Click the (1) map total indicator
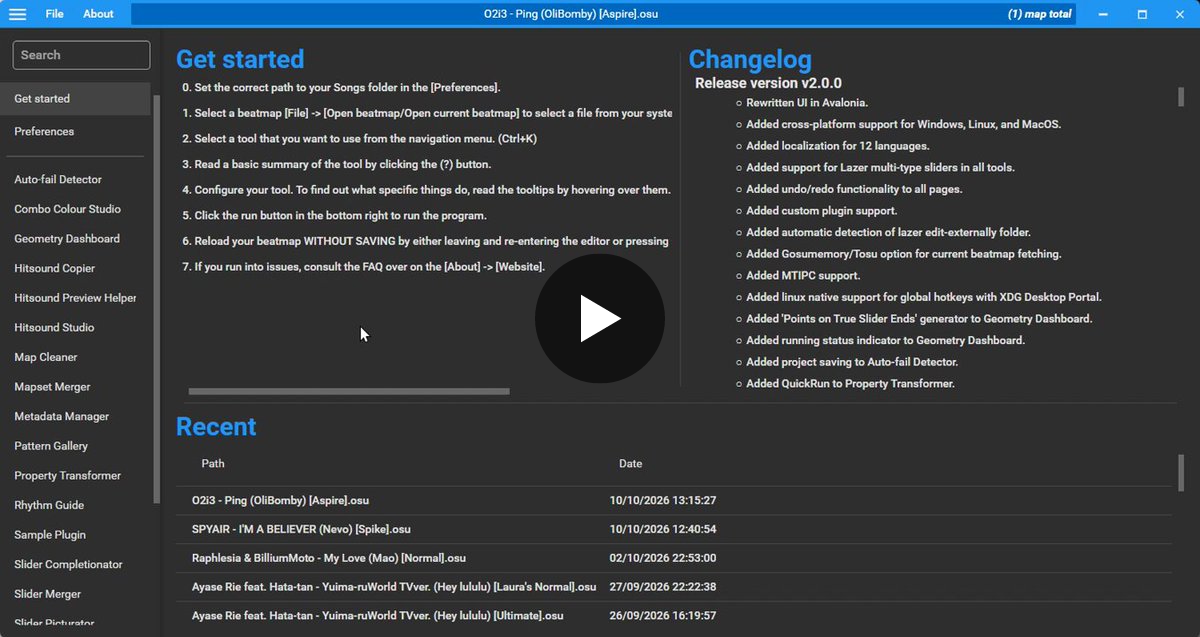The width and height of the screenshot is (1200, 637). coord(1039,14)
